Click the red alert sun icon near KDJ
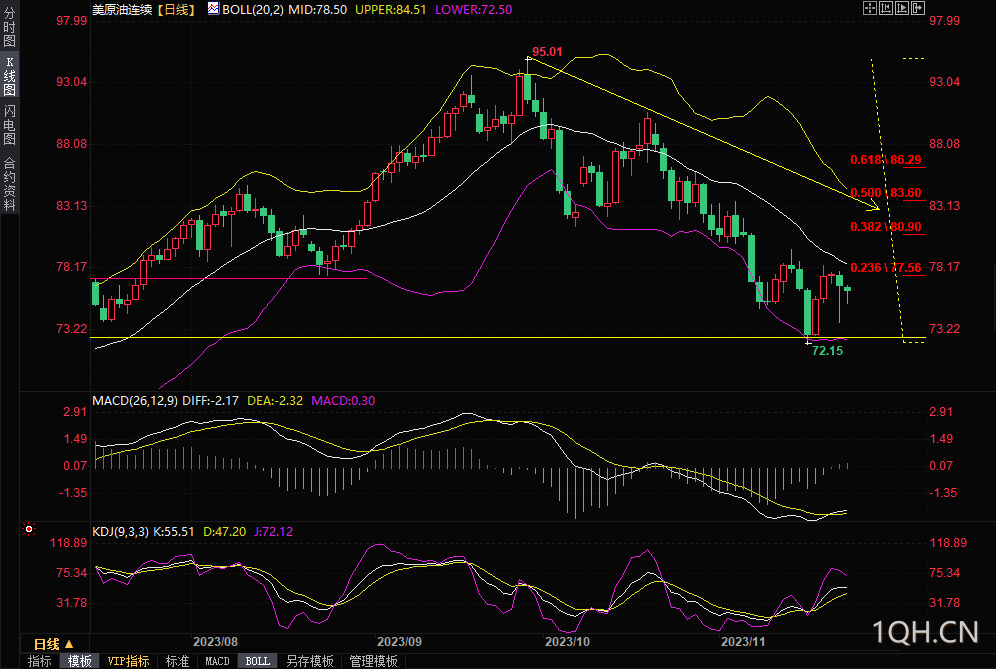 coord(29,529)
